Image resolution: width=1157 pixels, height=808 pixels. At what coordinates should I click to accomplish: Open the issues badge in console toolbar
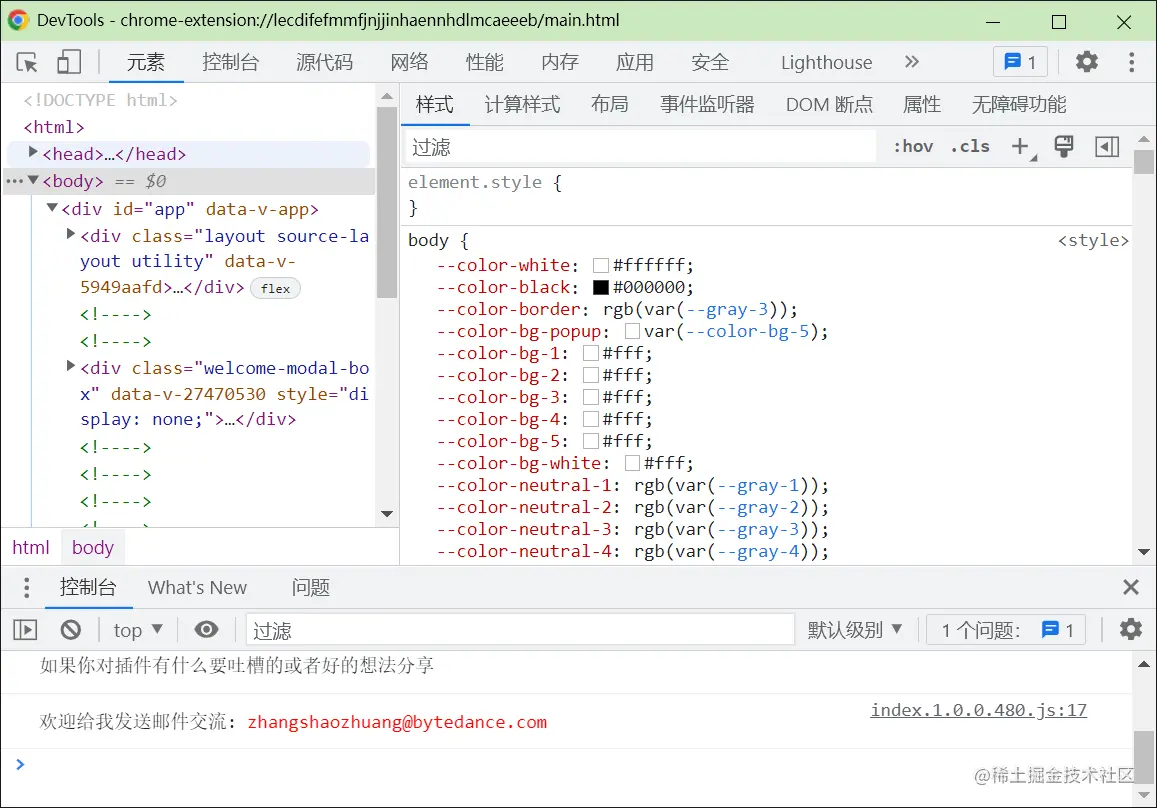1007,630
